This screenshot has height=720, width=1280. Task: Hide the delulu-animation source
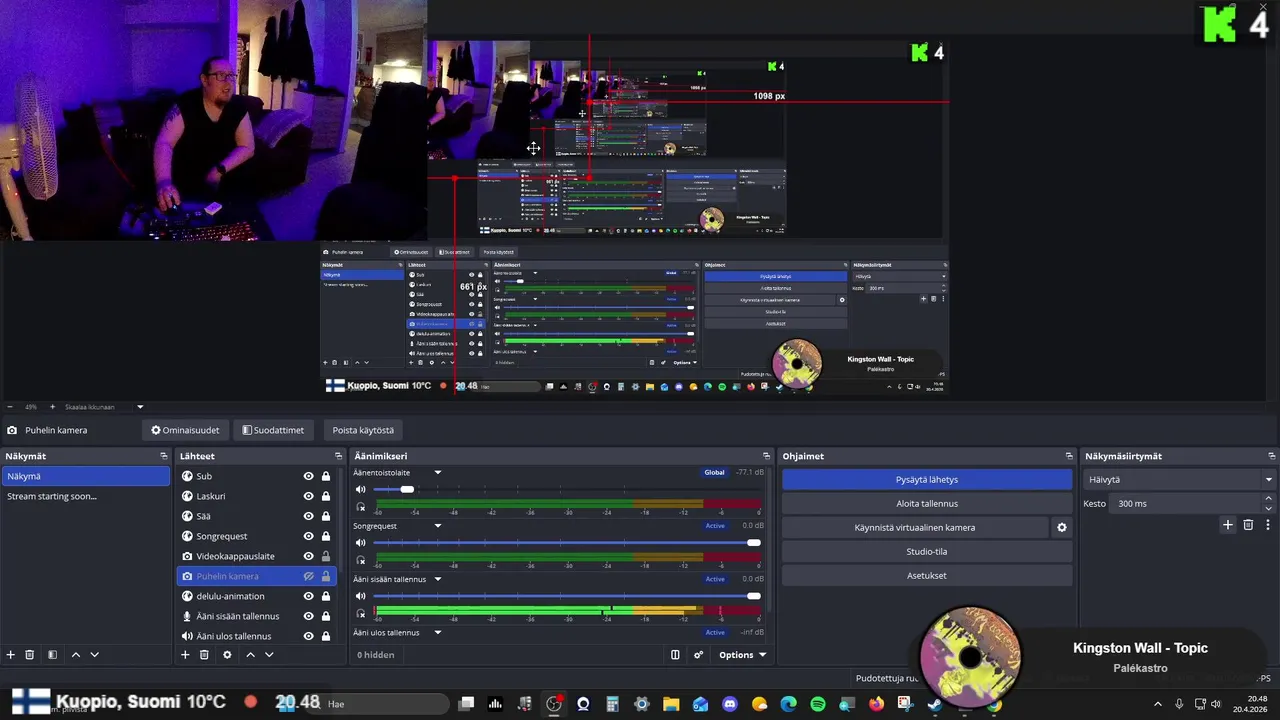tap(309, 596)
